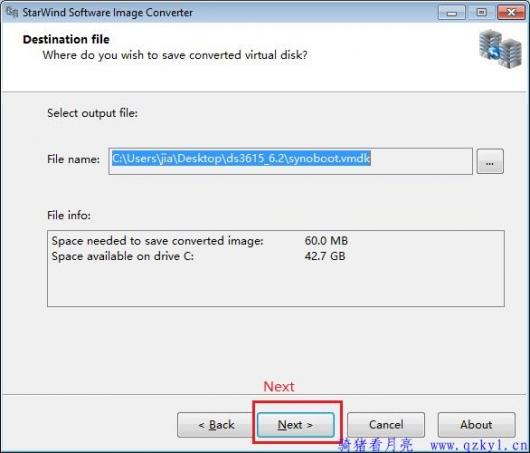530x453 pixels.
Task: Click inside the File name path field
Action: [290, 161]
